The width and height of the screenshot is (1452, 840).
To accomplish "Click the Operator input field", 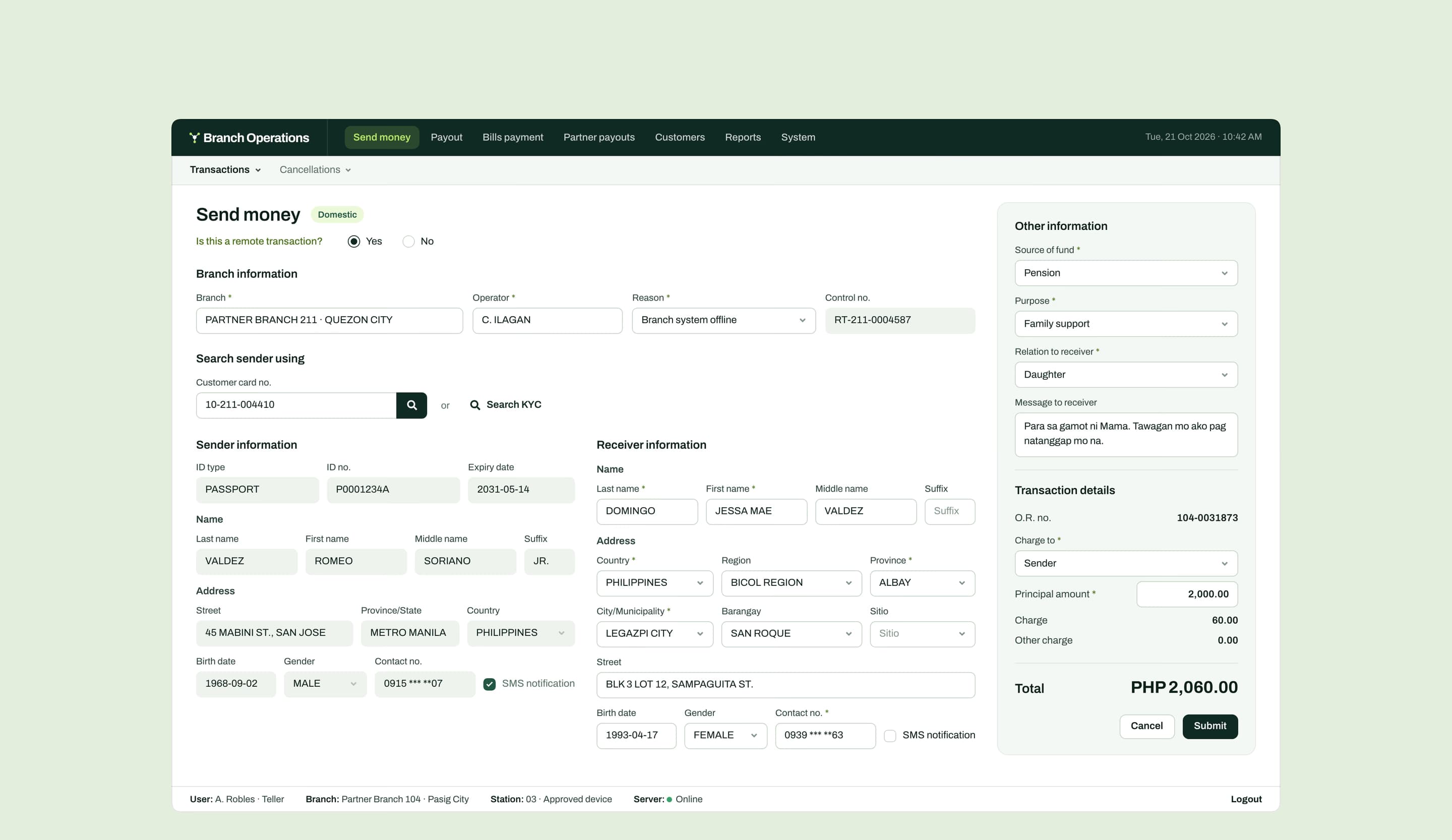I will 547,320.
